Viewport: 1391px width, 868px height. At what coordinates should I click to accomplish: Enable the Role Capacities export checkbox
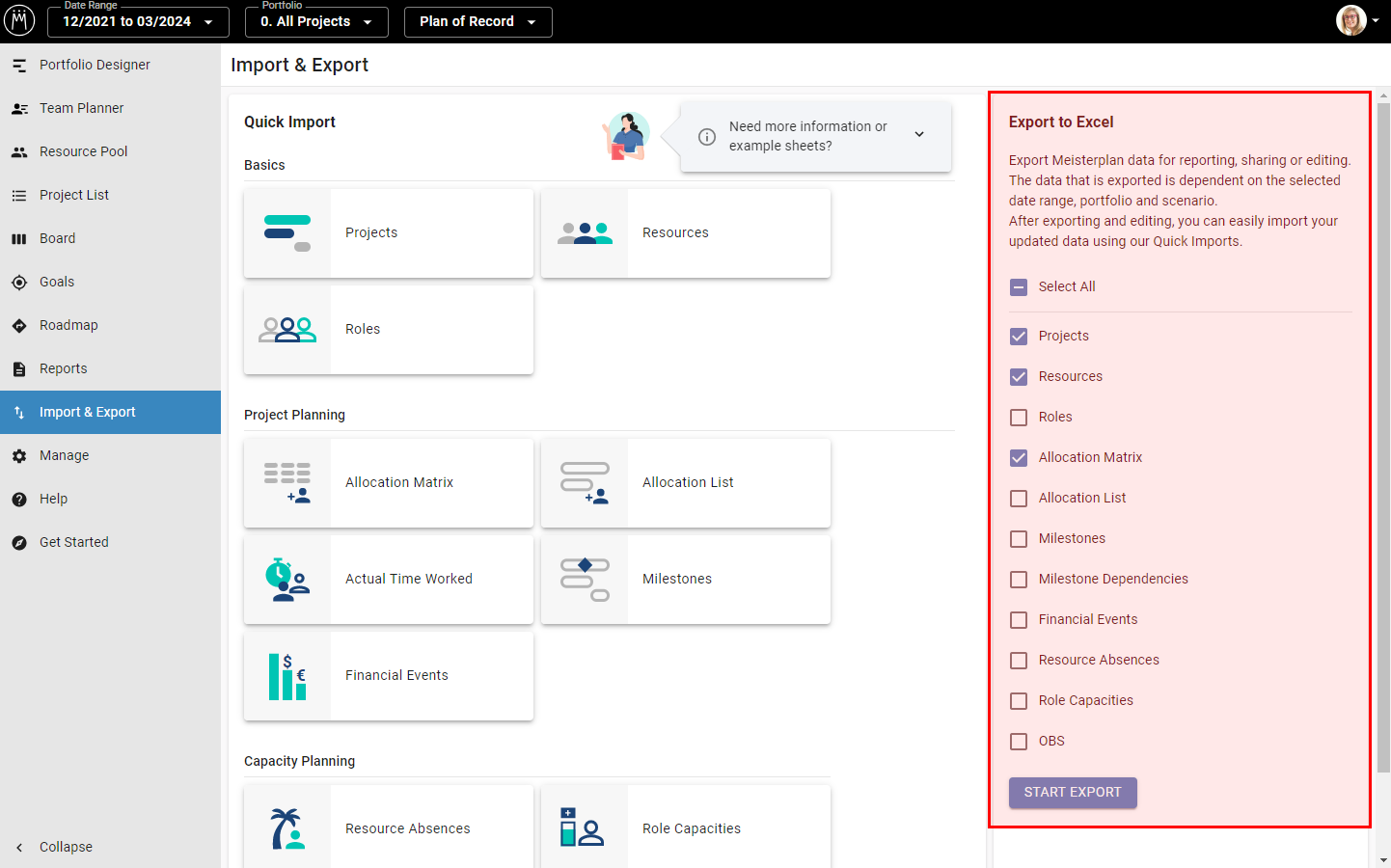pos(1019,701)
